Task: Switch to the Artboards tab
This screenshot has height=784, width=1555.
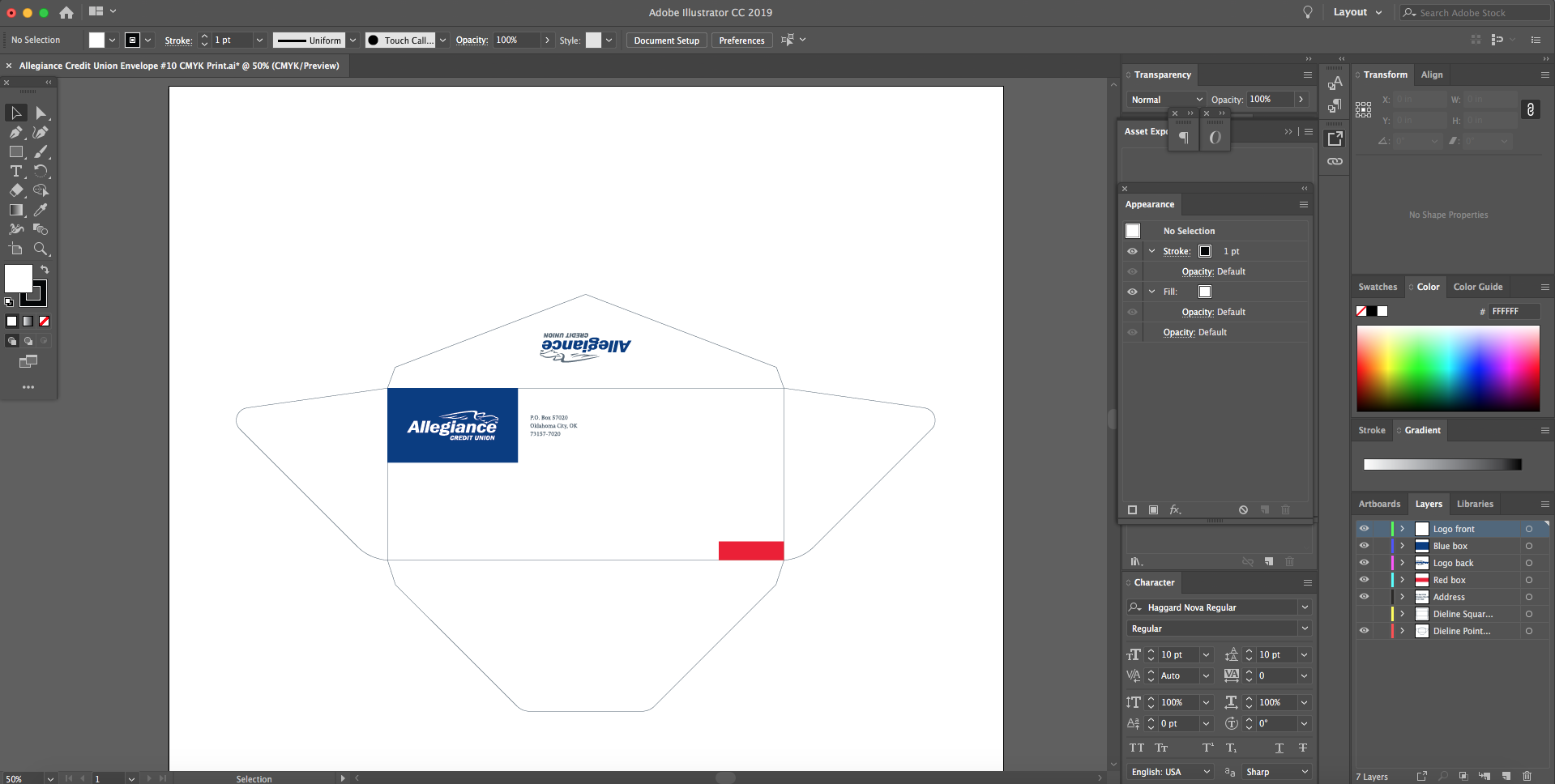Action: click(x=1379, y=504)
